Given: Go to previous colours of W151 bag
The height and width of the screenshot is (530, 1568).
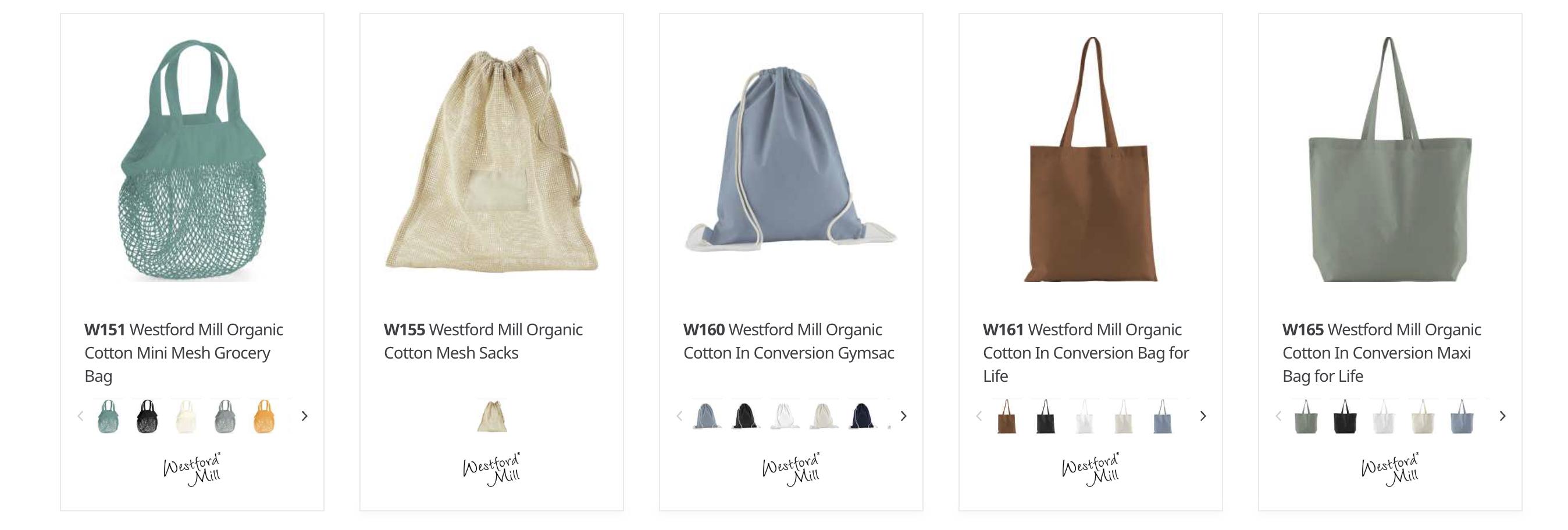Looking at the screenshot, I should 80,416.
